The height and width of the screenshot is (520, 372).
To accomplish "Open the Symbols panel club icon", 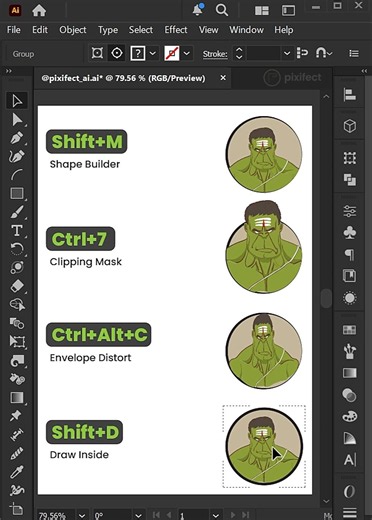I will coord(350,233).
